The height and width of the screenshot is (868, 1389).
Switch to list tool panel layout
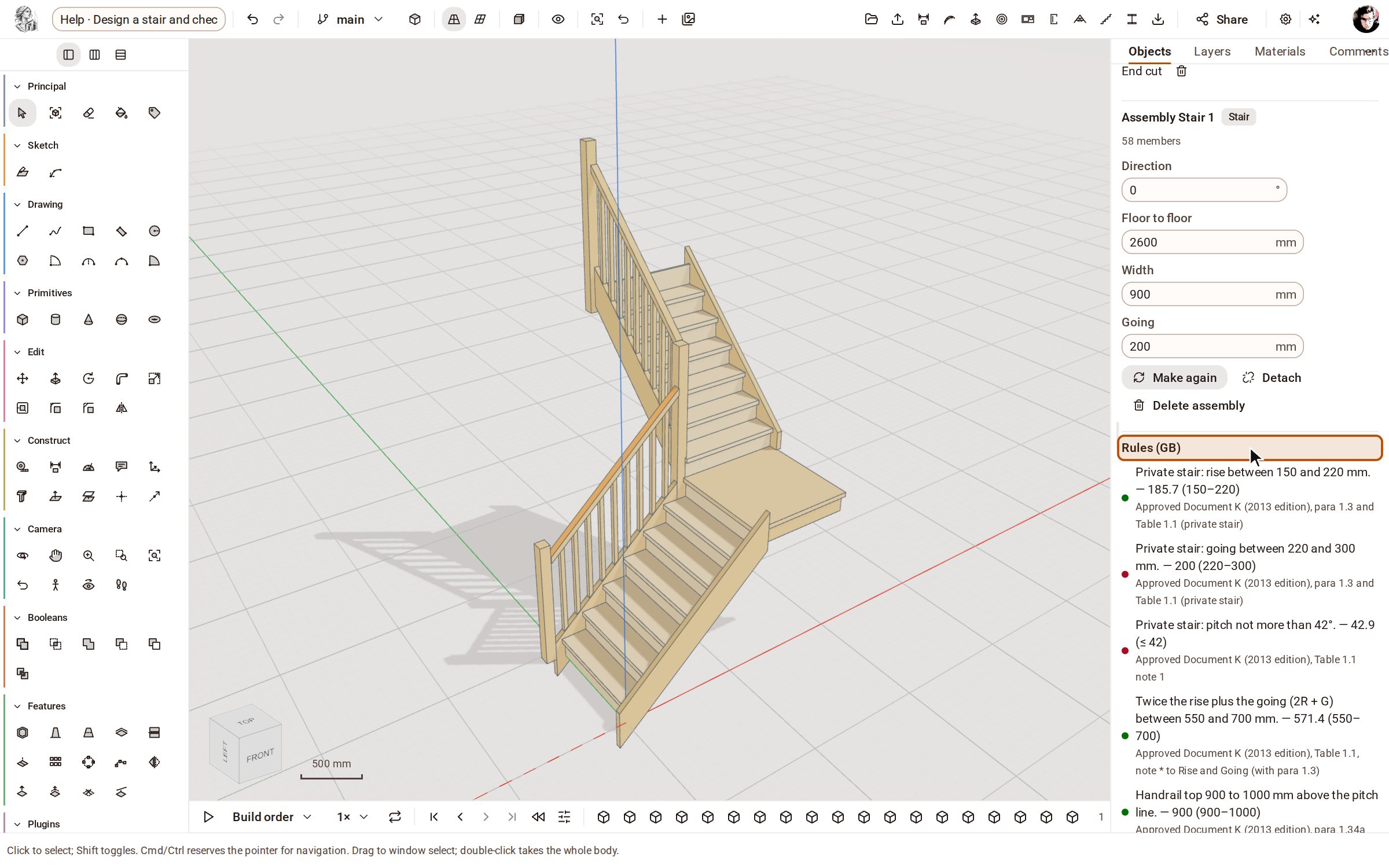120,54
